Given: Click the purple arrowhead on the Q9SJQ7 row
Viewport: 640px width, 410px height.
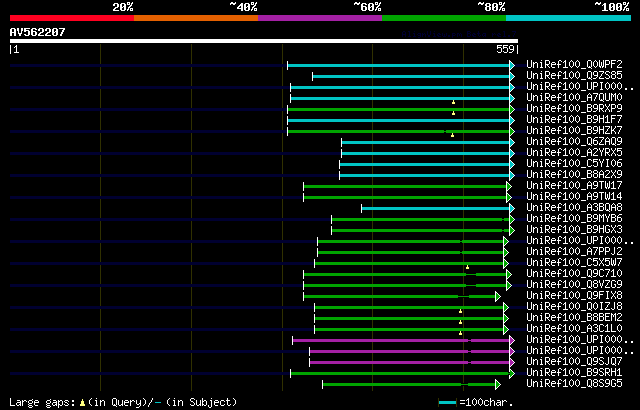Looking at the screenshot, I should (512, 363).
